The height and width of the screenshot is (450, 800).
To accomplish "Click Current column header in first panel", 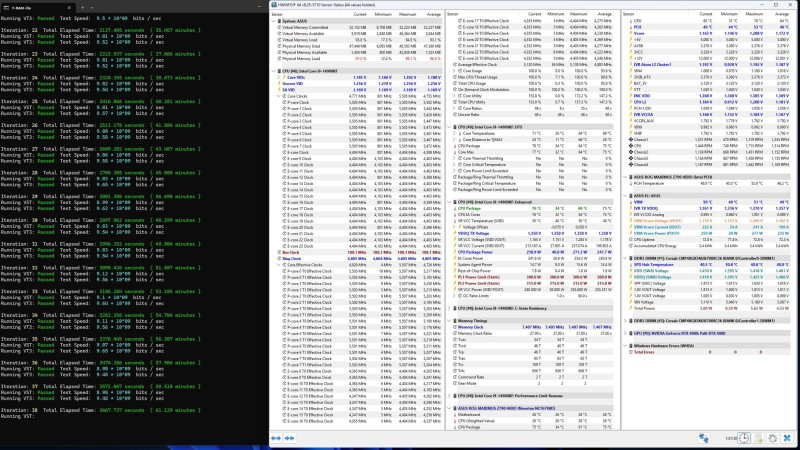I will (x=360, y=14).
